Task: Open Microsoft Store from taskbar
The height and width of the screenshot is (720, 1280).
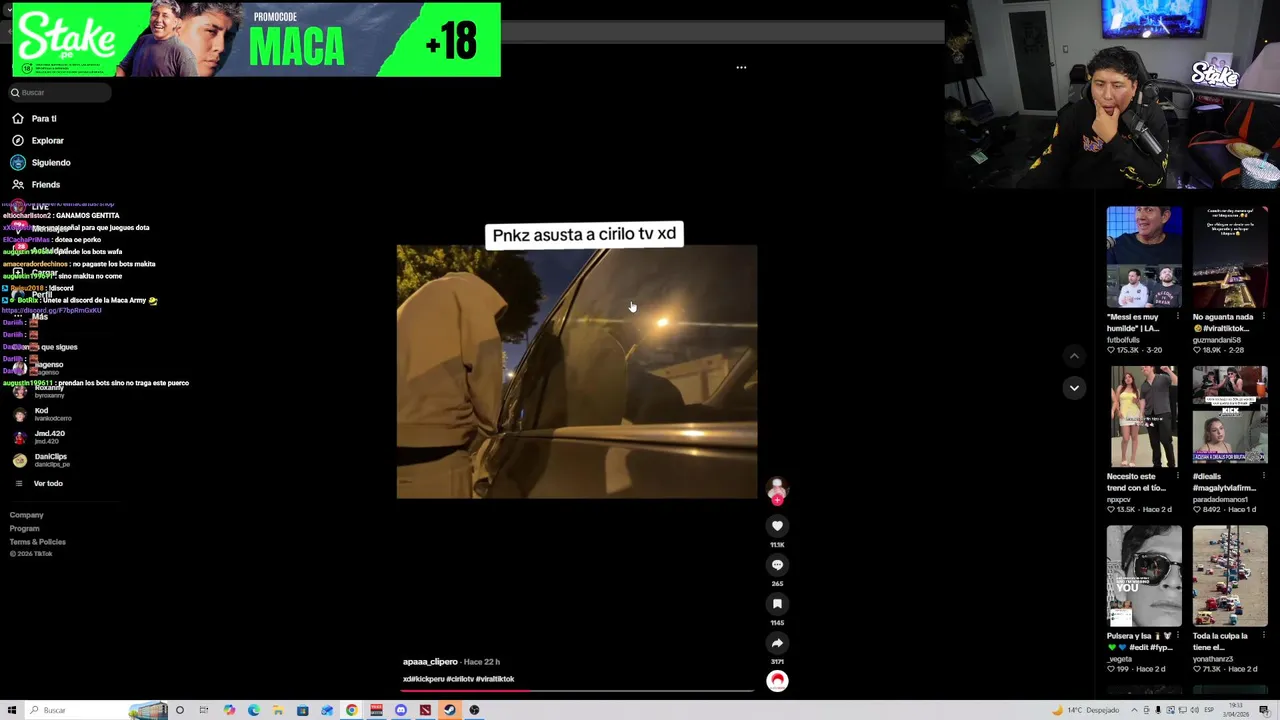Action: [302, 710]
